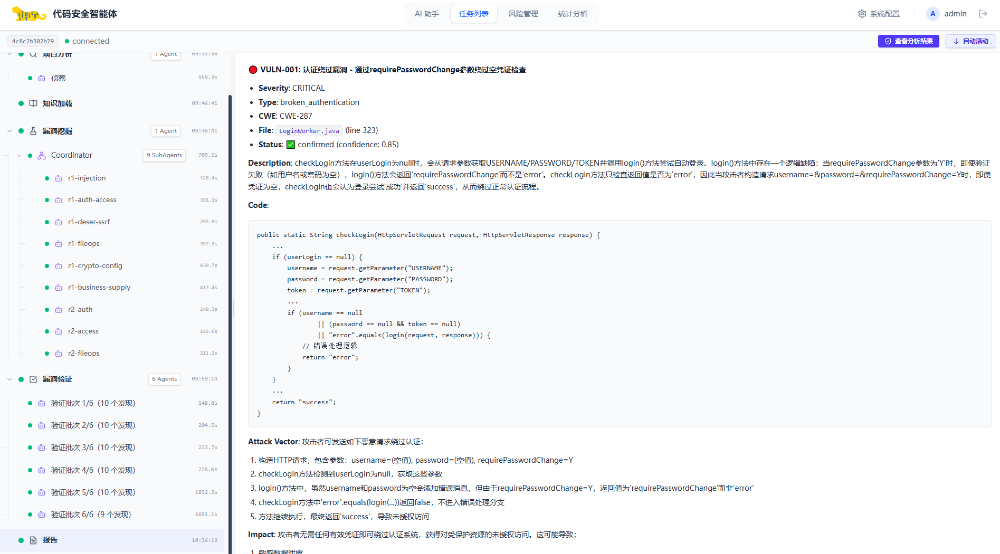1000x554 pixels.
Task: Switch to the AI 助手 tab
Action: coord(424,14)
